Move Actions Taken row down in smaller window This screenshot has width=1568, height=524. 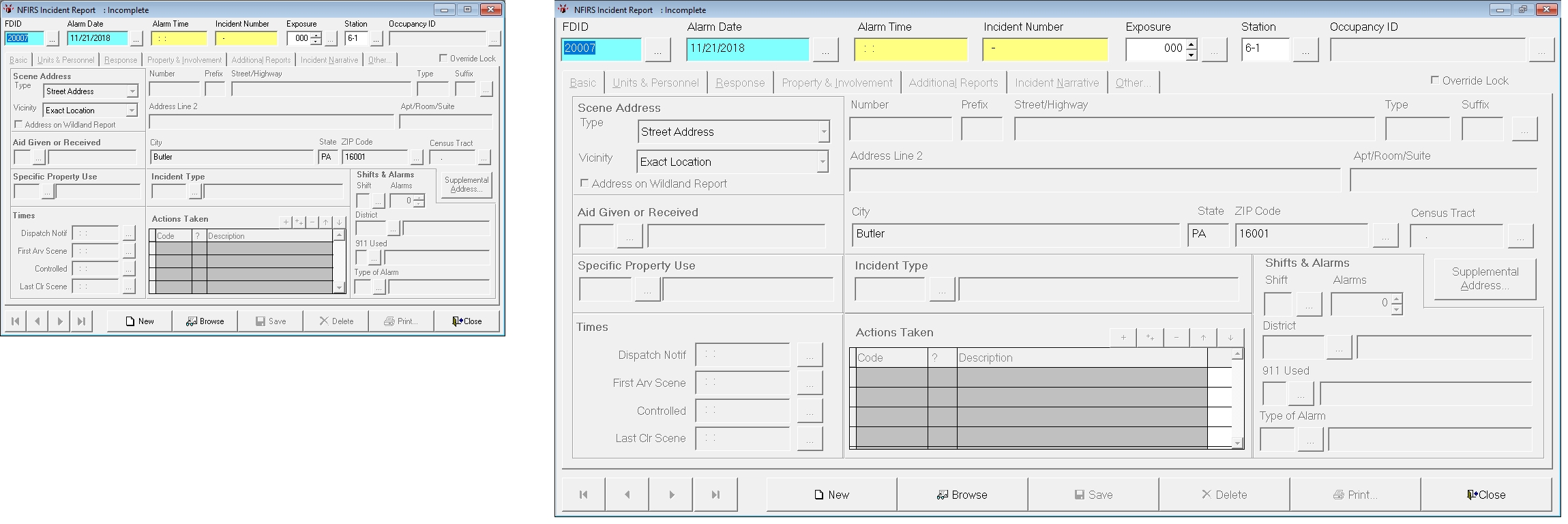[x=339, y=222]
